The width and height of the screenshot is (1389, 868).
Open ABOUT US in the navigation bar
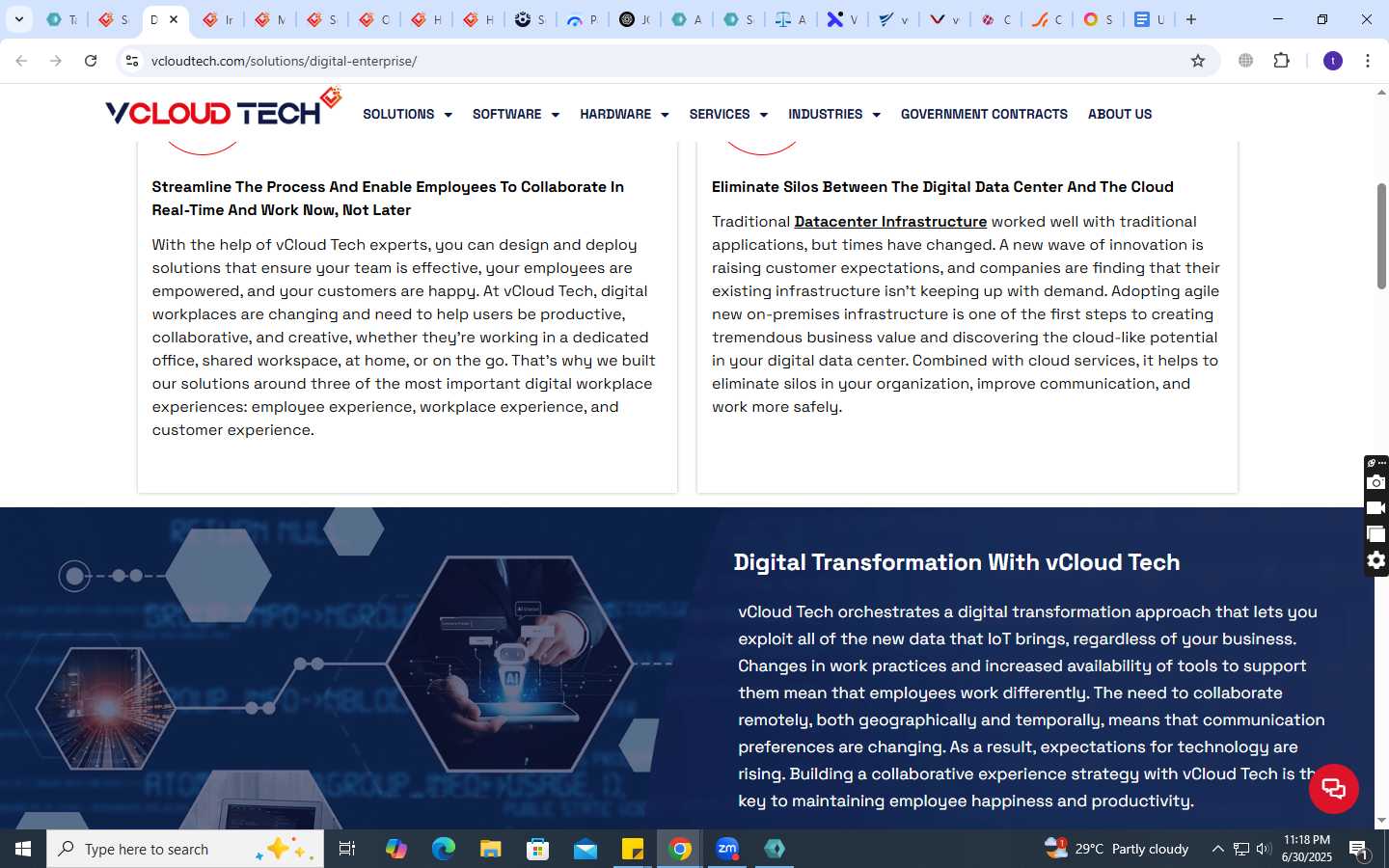[1120, 114]
